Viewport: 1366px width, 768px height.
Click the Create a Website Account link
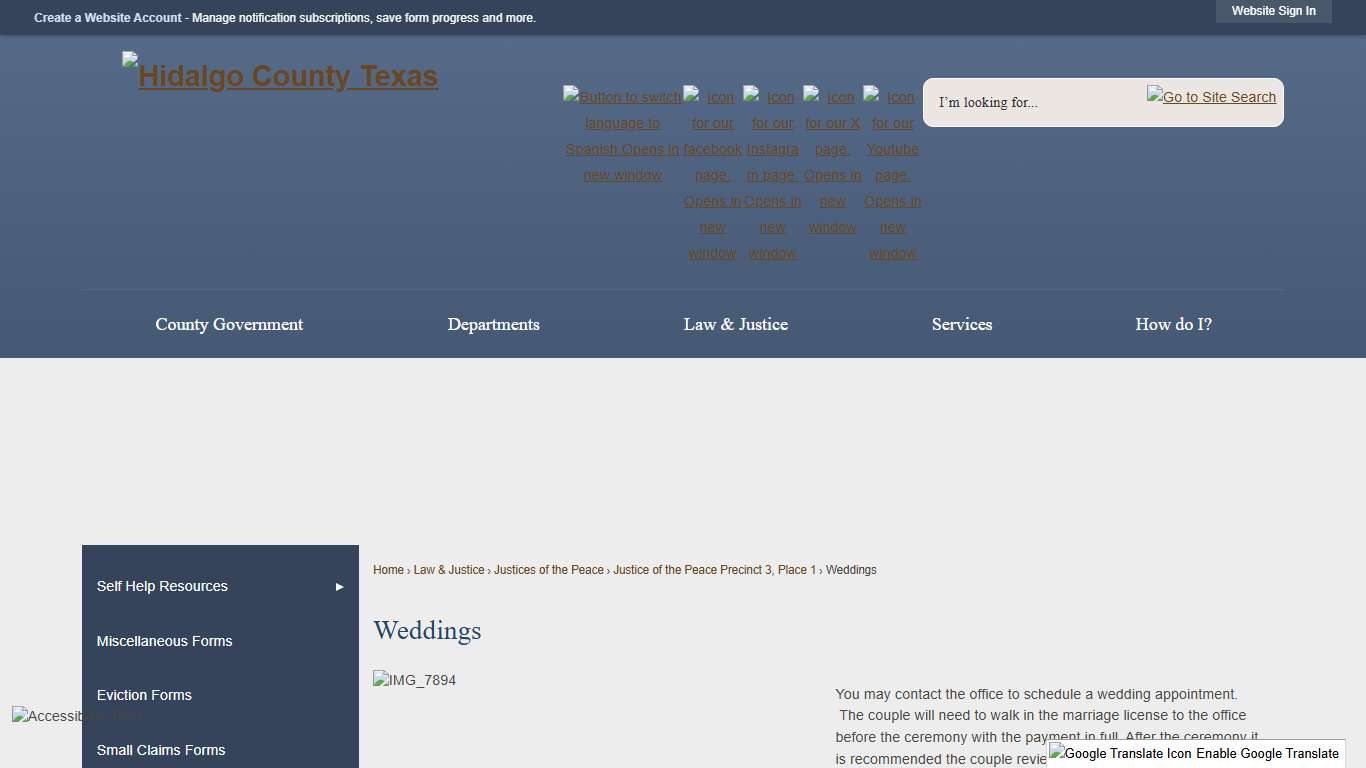107,17
